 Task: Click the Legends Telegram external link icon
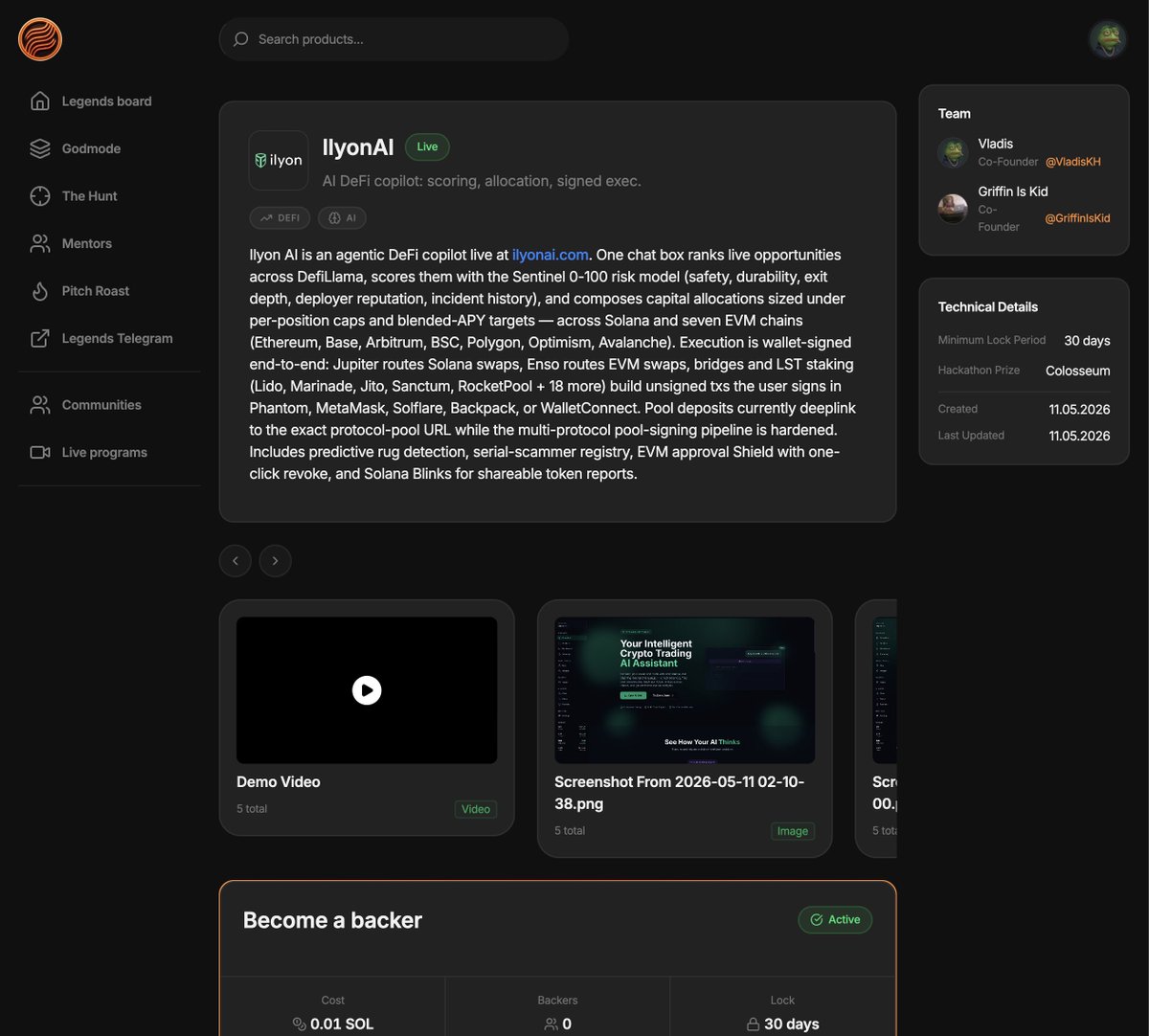point(40,338)
